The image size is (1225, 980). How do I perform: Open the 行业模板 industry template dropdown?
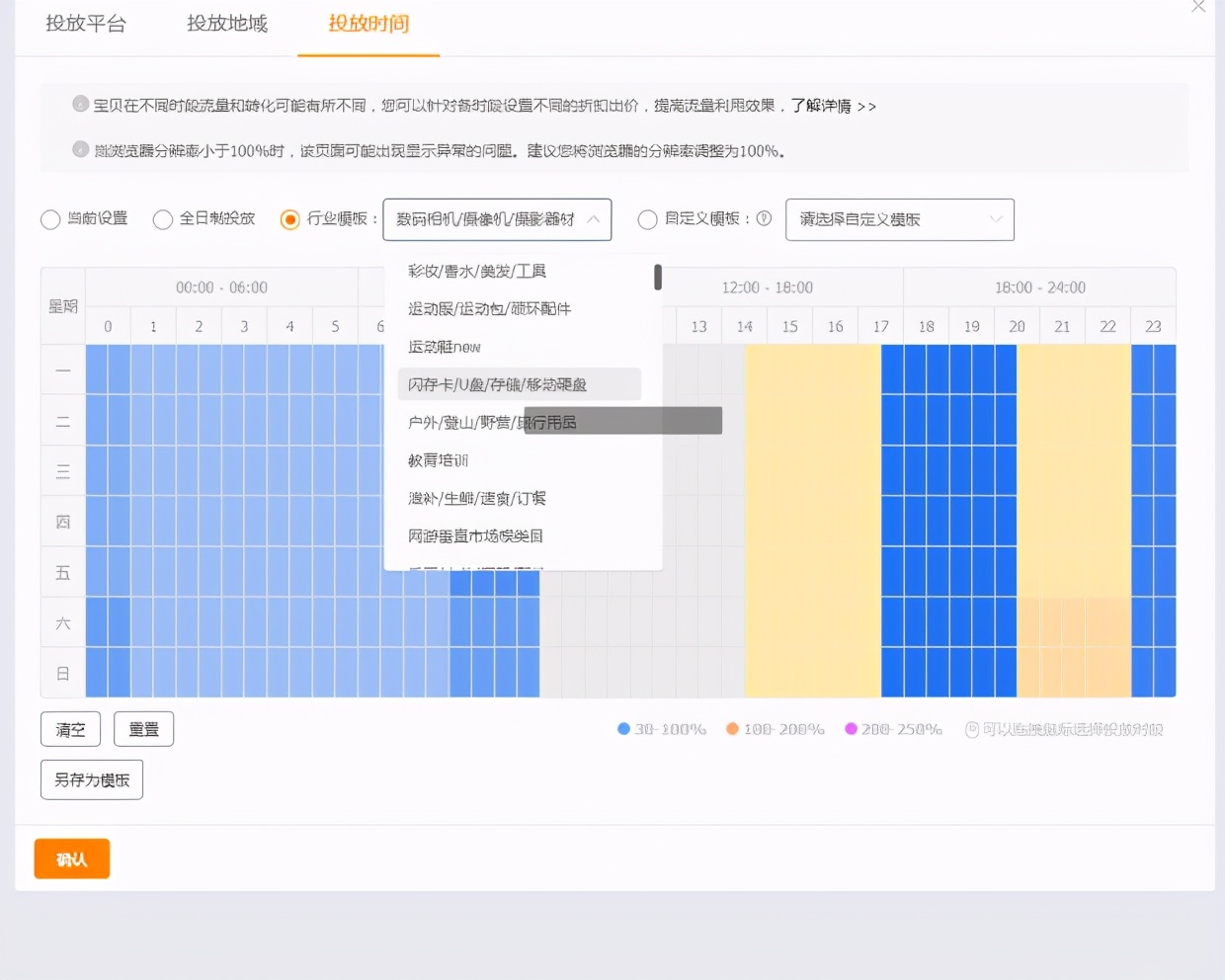[x=497, y=219]
